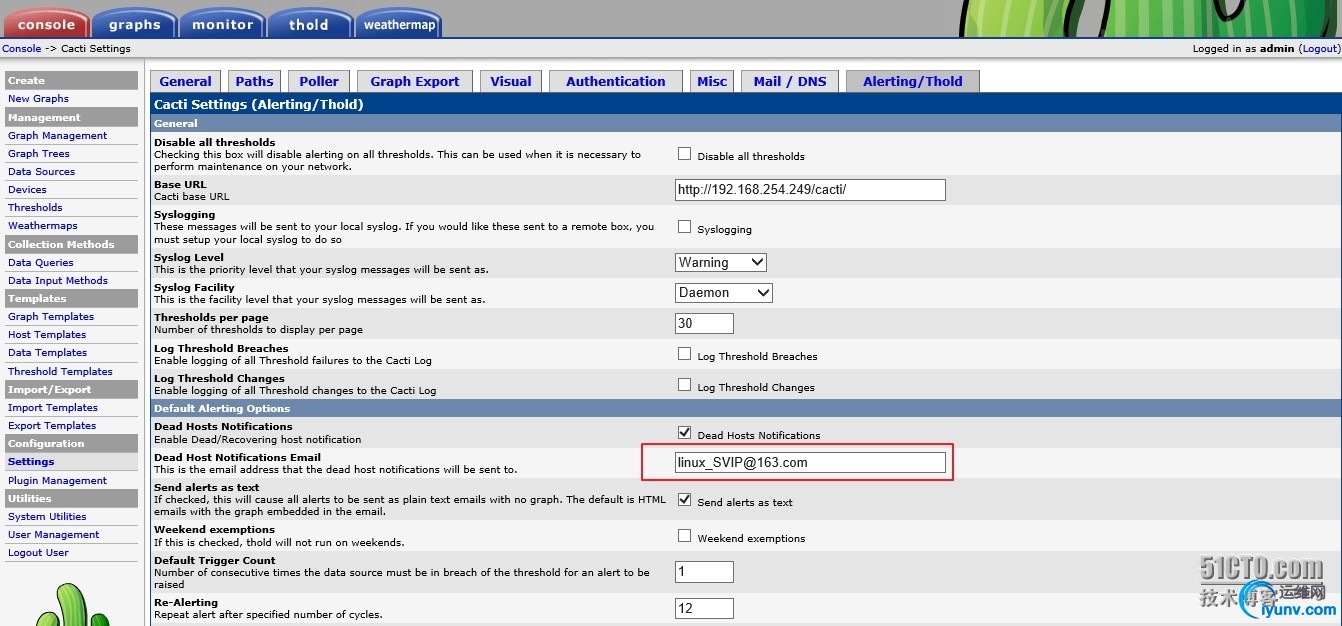
Task: Enable the Weekend exemptions checkbox
Action: click(x=685, y=536)
